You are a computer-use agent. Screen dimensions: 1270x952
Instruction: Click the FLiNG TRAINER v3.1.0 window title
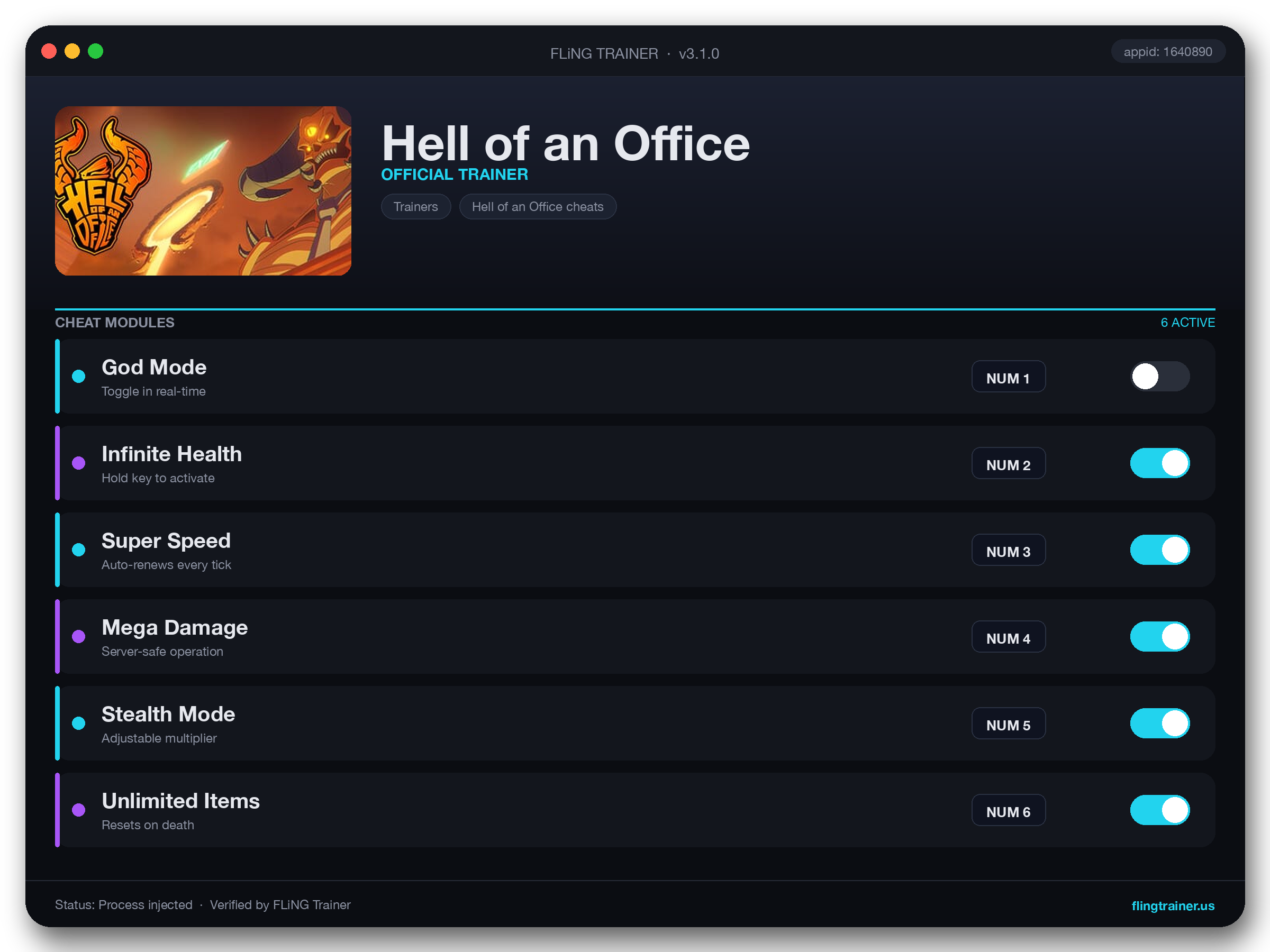tap(634, 53)
